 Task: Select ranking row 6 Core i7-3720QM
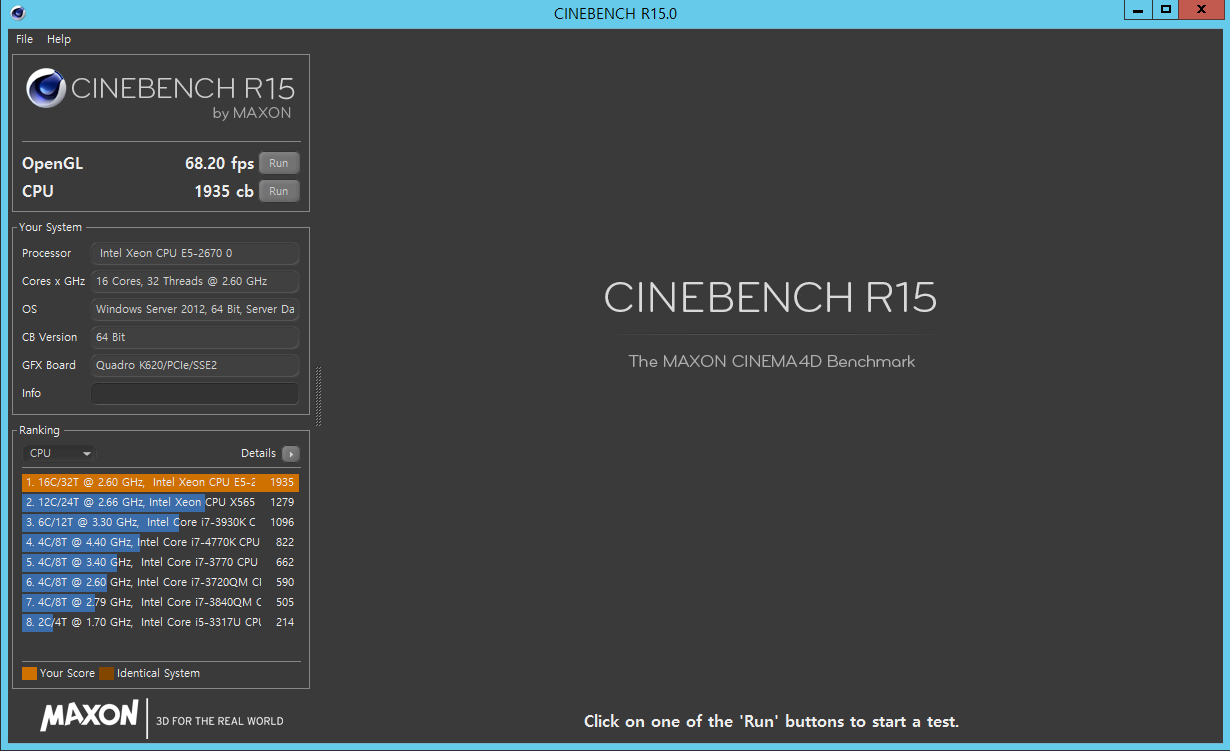[x=160, y=582]
